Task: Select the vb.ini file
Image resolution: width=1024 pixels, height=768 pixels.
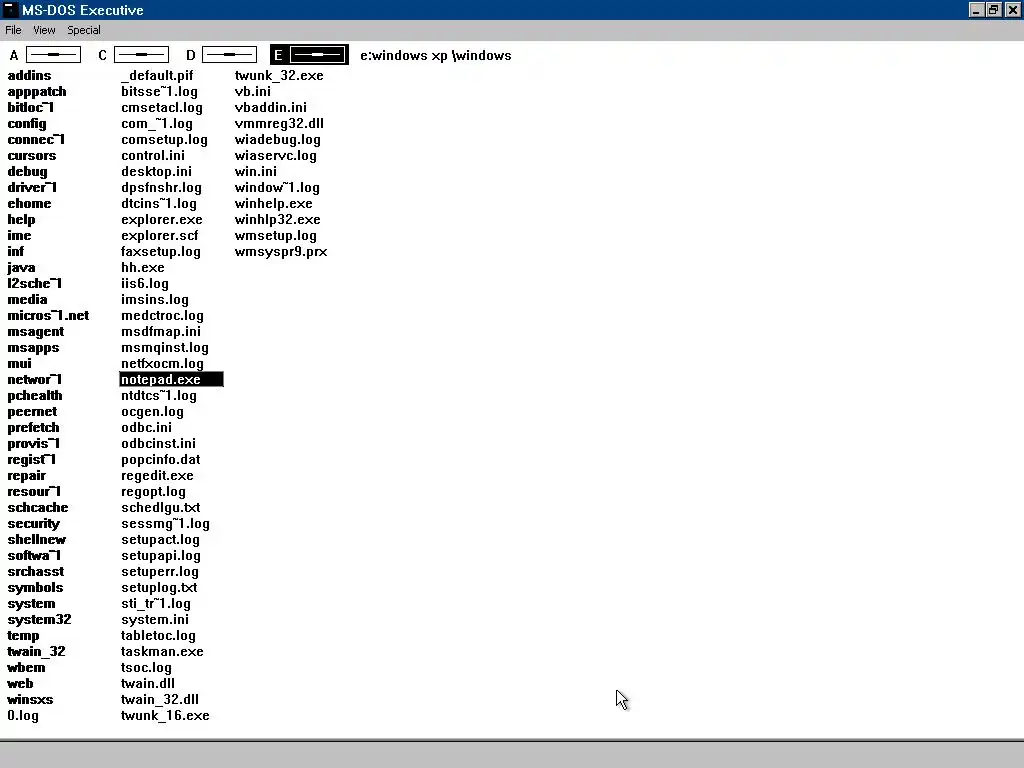Action: (x=253, y=92)
